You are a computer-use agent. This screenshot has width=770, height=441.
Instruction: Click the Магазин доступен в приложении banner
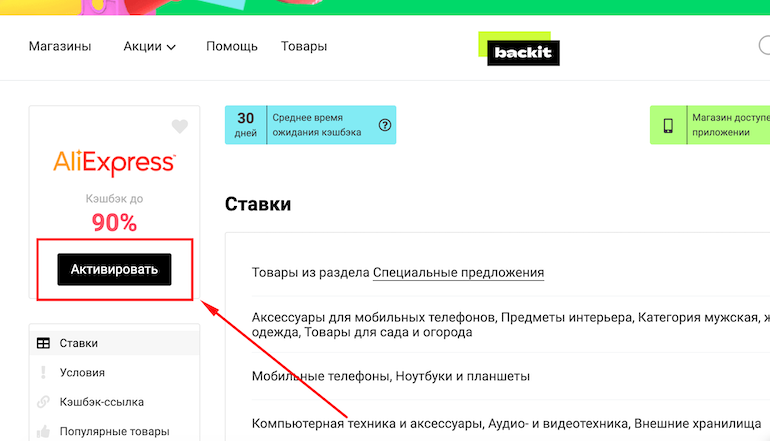click(710, 125)
